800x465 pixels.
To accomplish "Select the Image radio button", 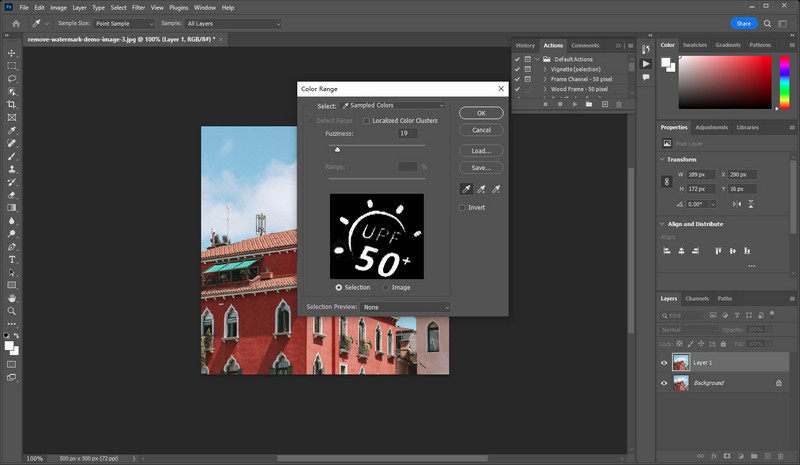I will [386, 288].
